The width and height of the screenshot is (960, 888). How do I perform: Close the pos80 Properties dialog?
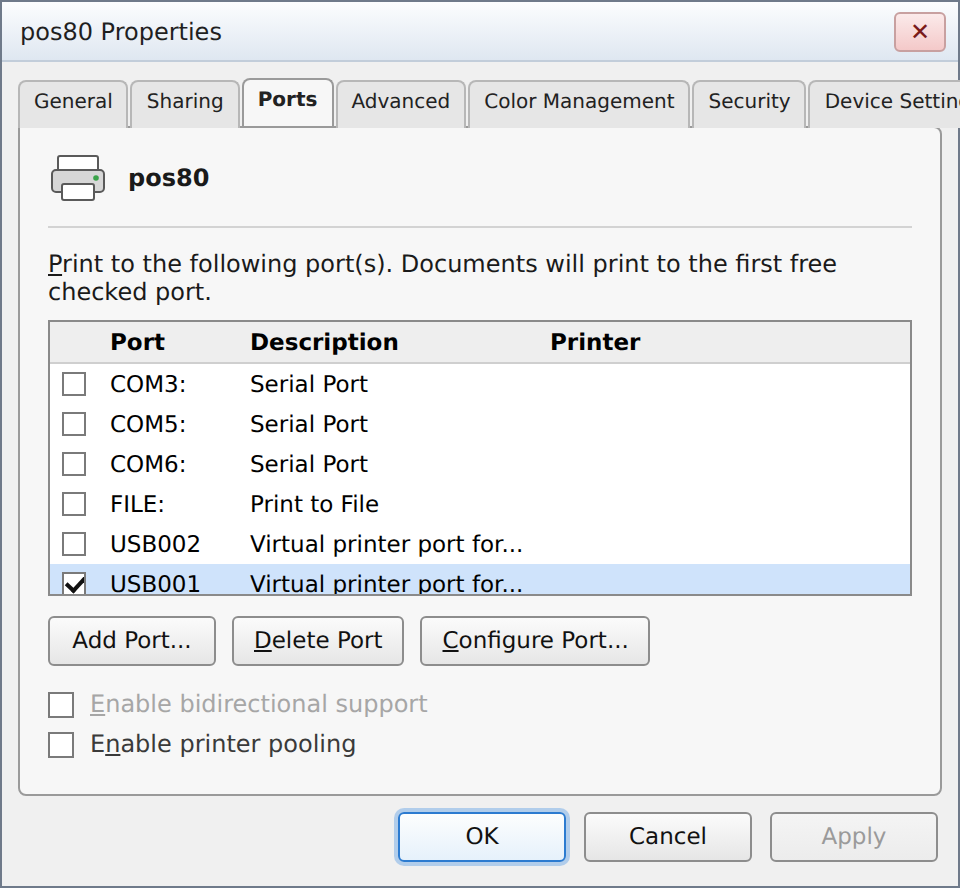[x=920, y=32]
